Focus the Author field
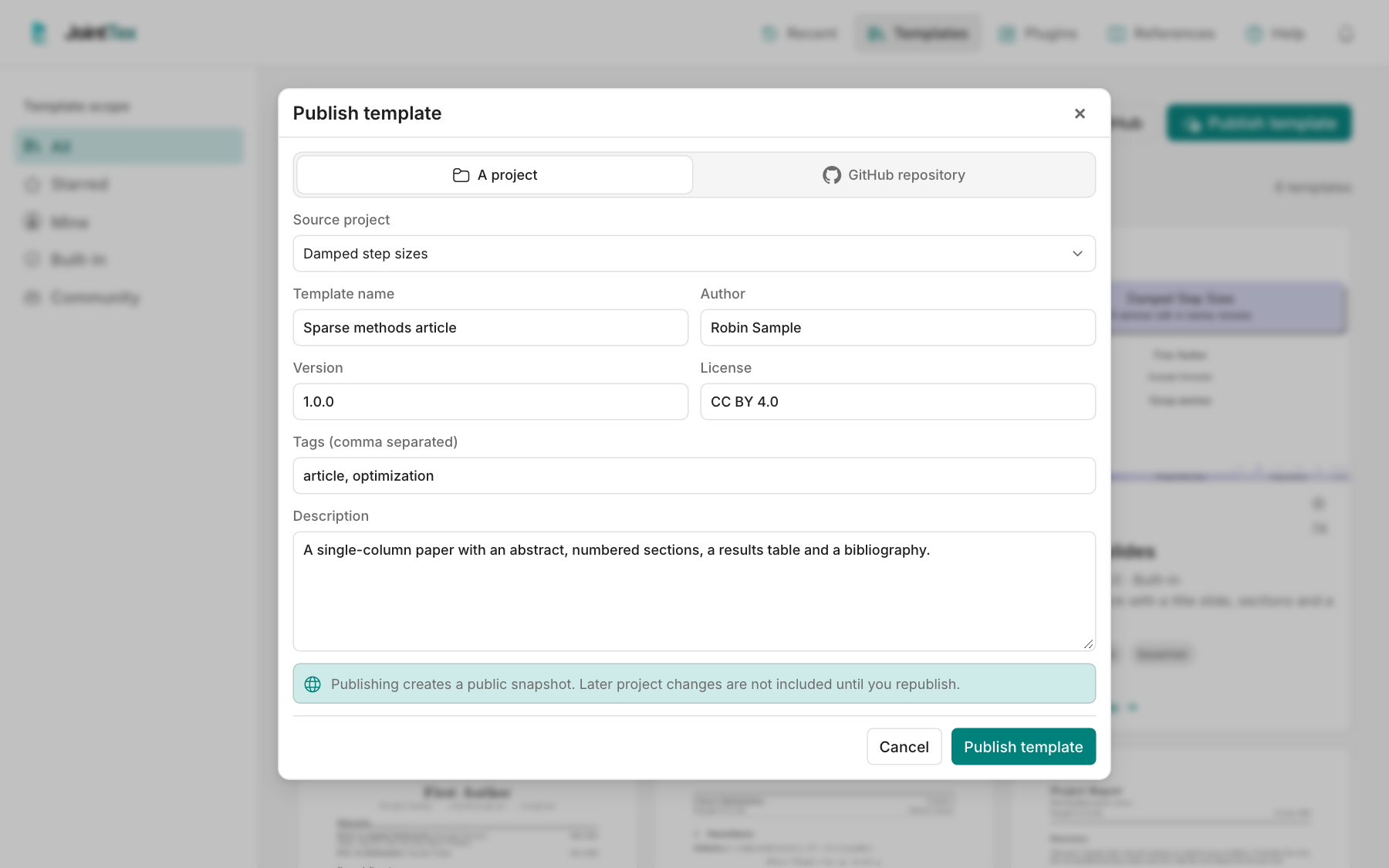The image size is (1389, 868). (x=897, y=328)
